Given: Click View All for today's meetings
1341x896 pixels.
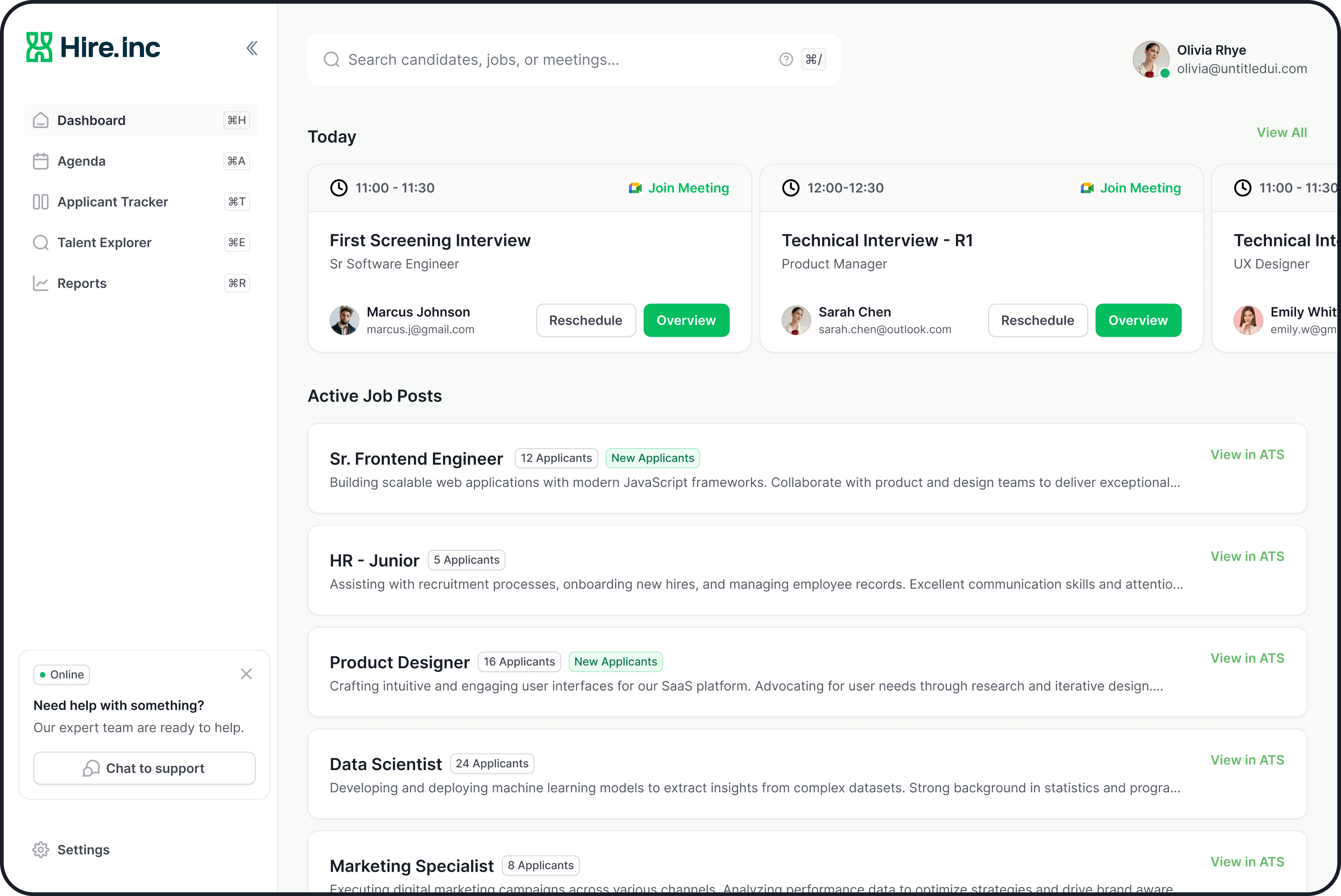Looking at the screenshot, I should click(1281, 133).
